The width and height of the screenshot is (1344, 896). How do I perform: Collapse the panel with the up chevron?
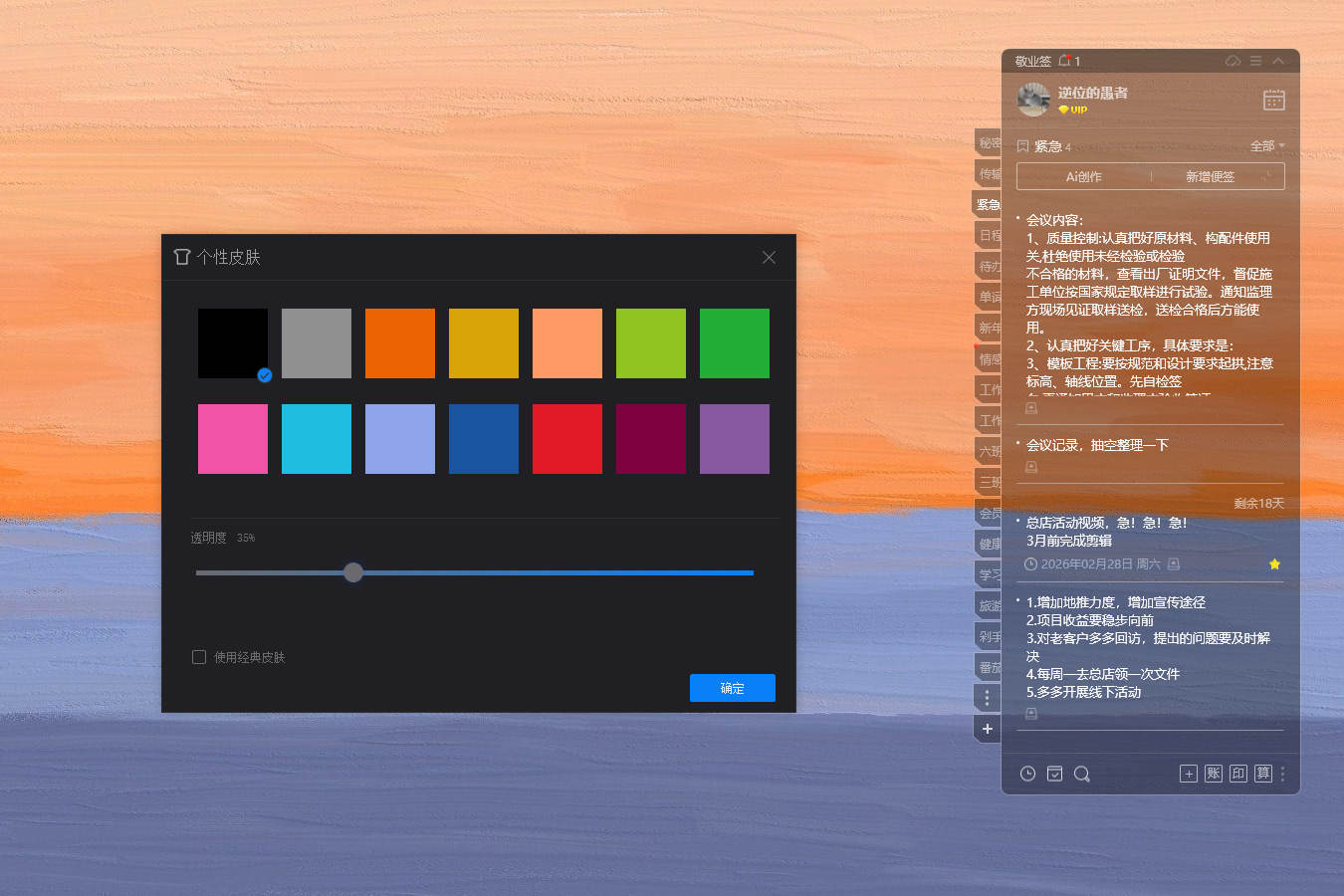click(1278, 61)
